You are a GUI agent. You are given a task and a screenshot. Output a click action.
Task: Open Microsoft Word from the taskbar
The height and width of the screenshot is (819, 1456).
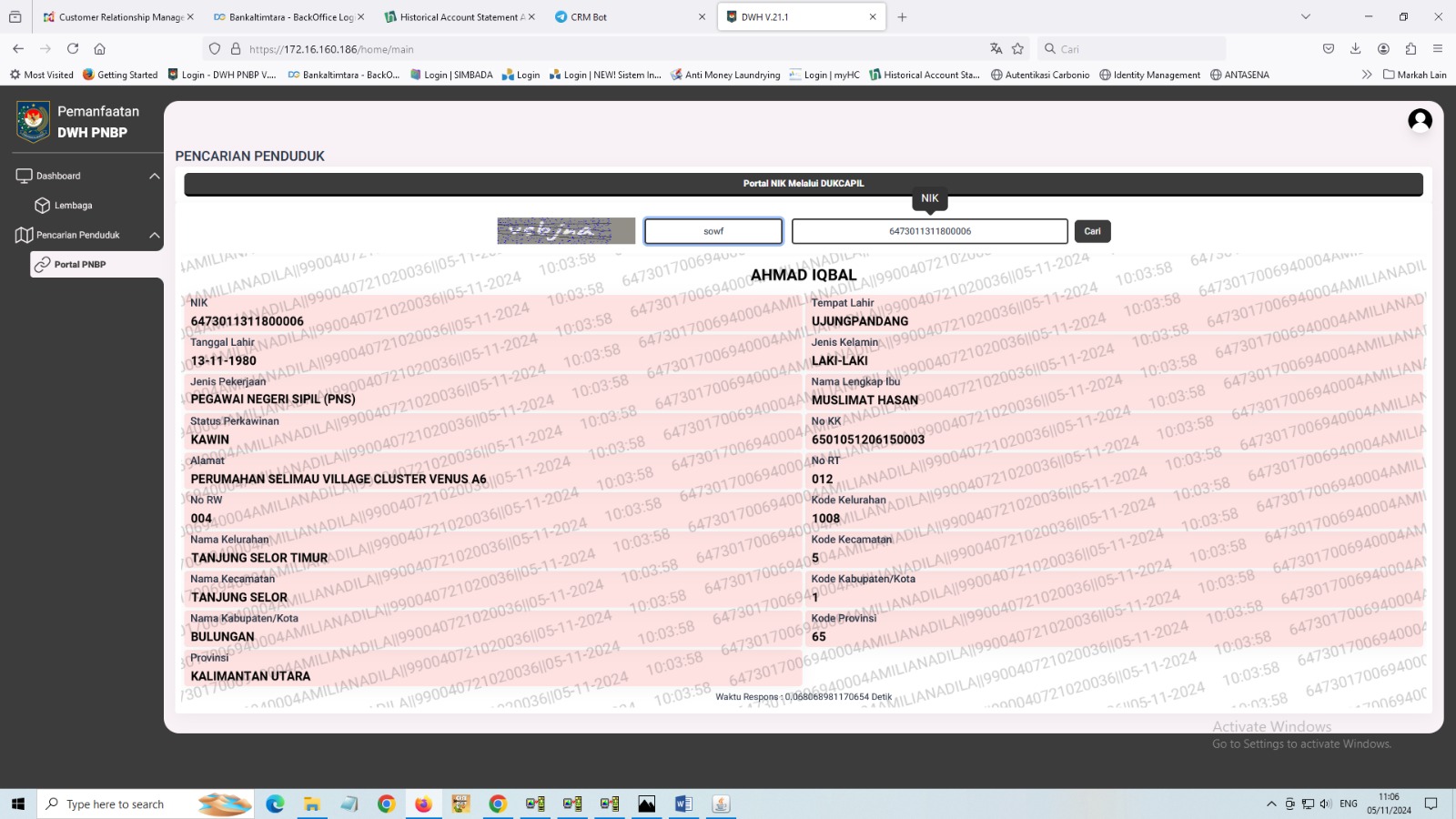[683, 804]
